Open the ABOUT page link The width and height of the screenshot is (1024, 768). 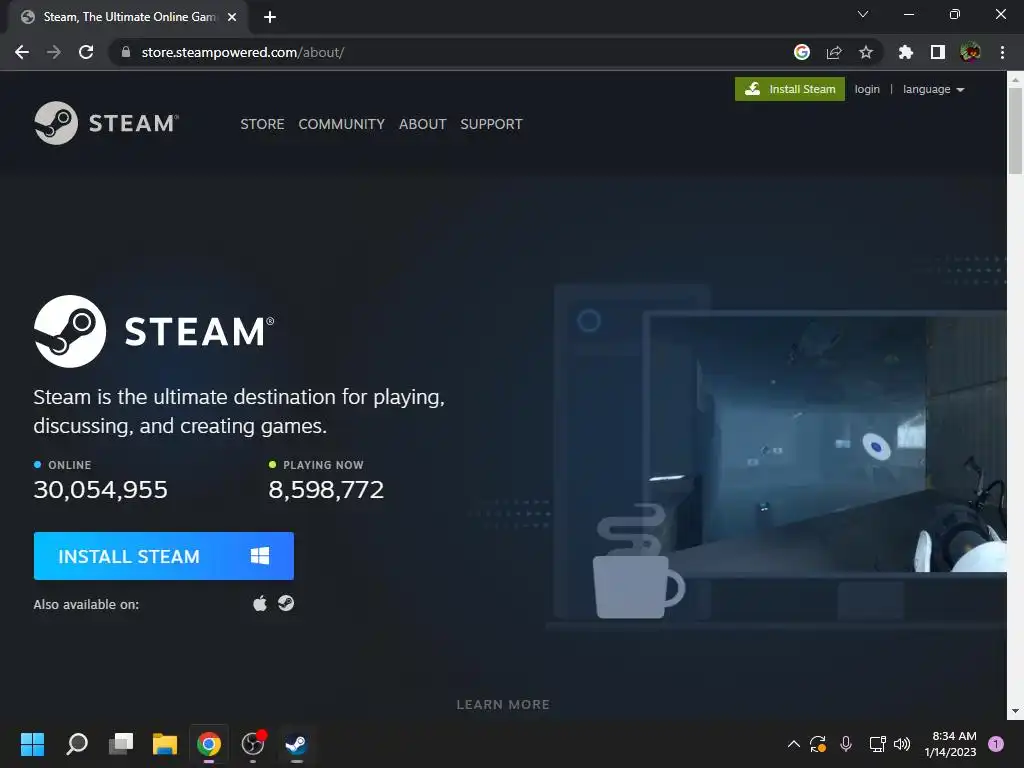[x=423, y=124]
